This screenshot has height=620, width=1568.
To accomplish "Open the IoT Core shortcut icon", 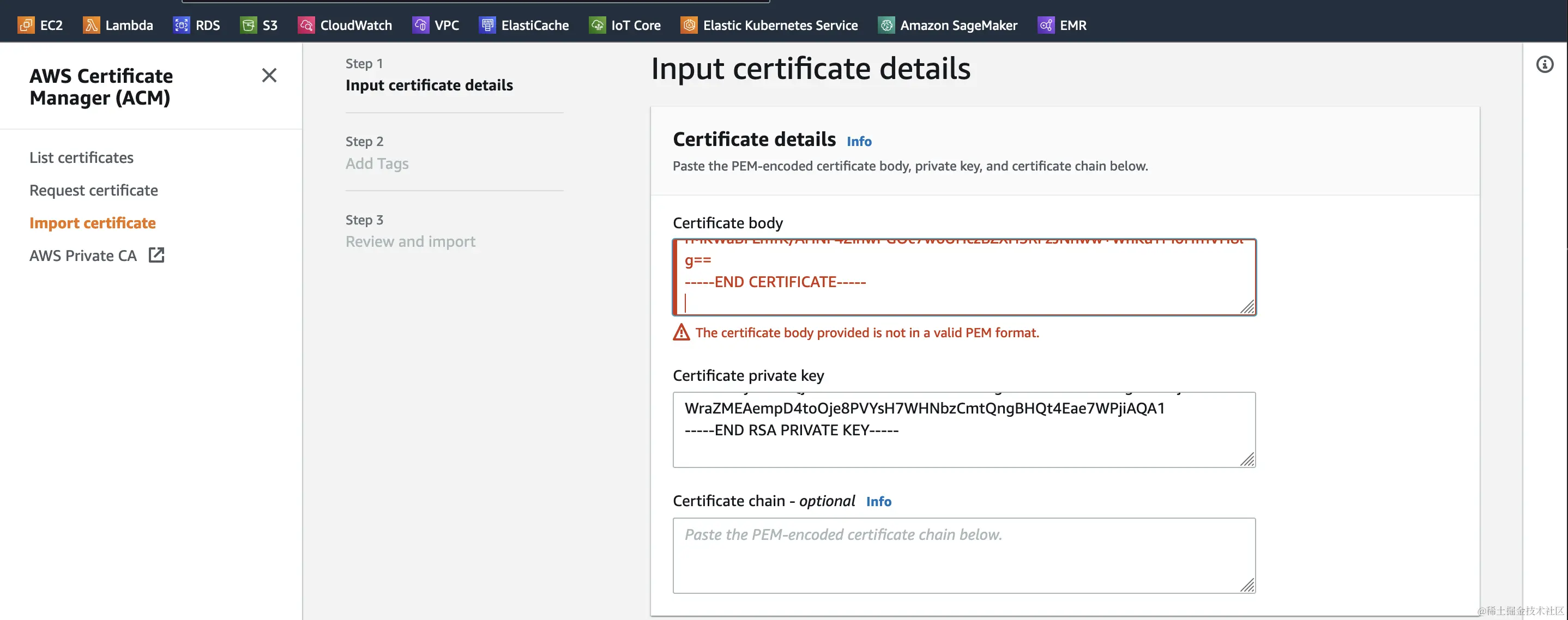I will tap(598, 25).
